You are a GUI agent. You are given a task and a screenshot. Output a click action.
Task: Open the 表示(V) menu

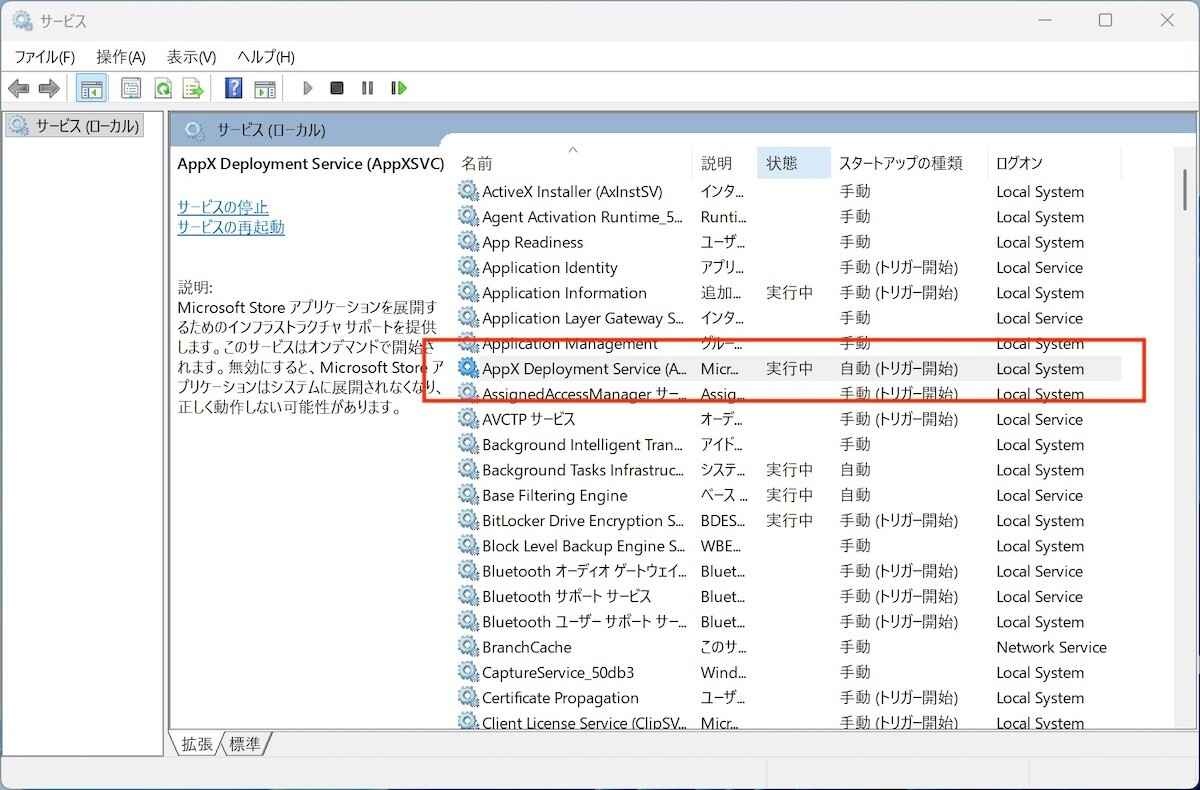click(x=191, y=57)
